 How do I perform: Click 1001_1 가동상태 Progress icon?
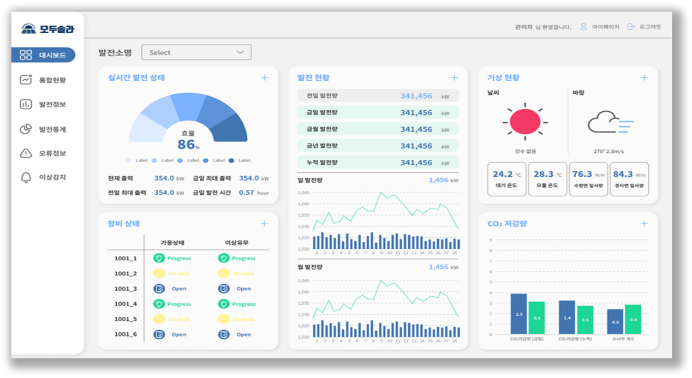click(159, 258)
